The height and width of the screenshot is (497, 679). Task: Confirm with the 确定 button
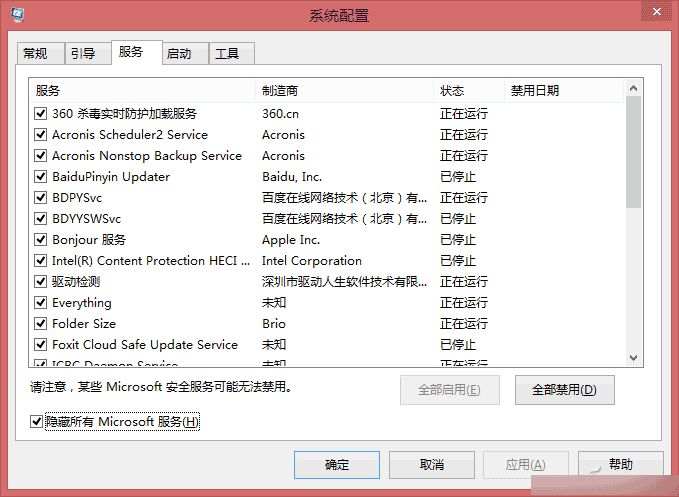point(337,465)
